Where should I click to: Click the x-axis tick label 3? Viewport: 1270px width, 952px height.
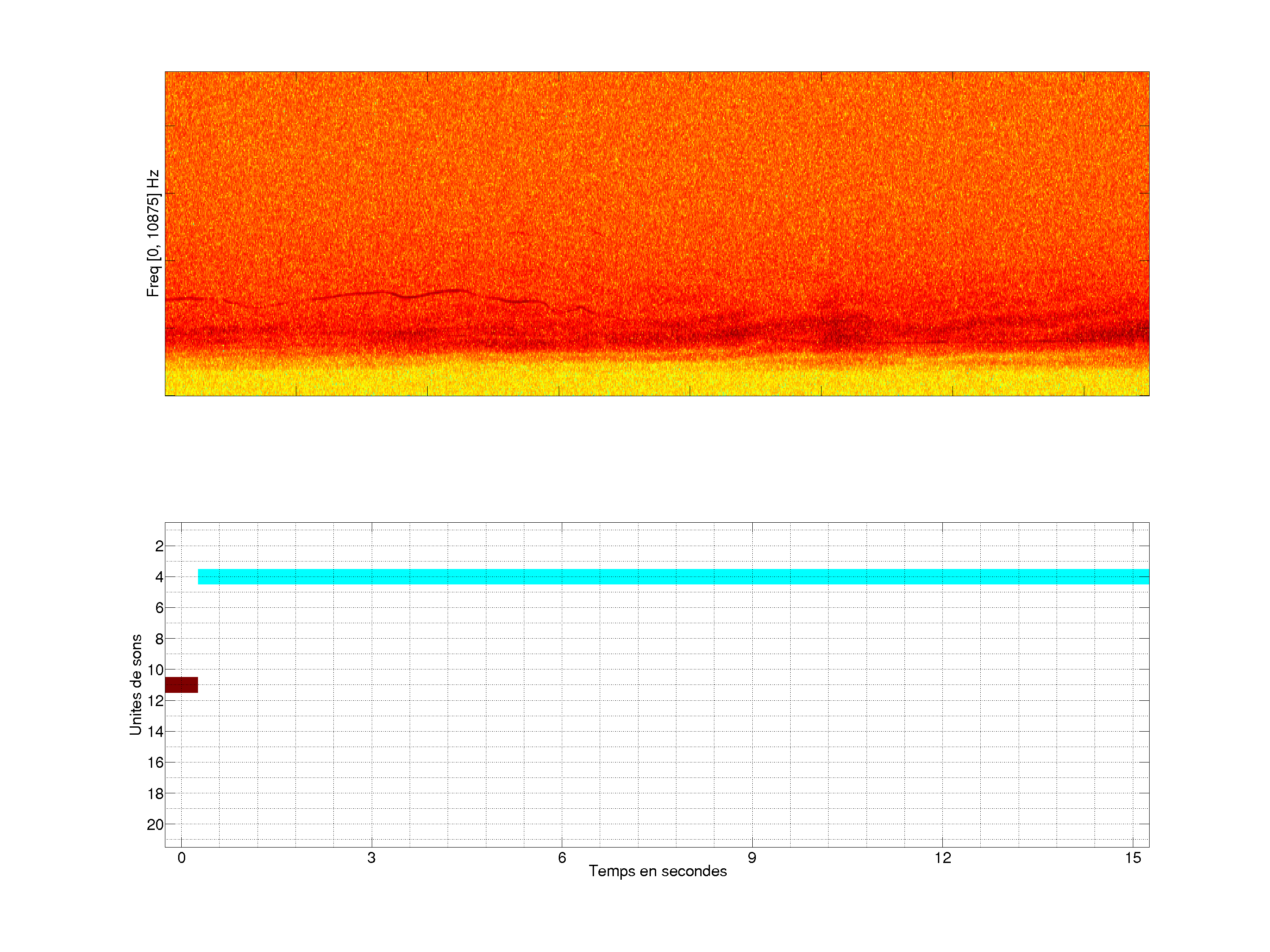tap(371, 858)
